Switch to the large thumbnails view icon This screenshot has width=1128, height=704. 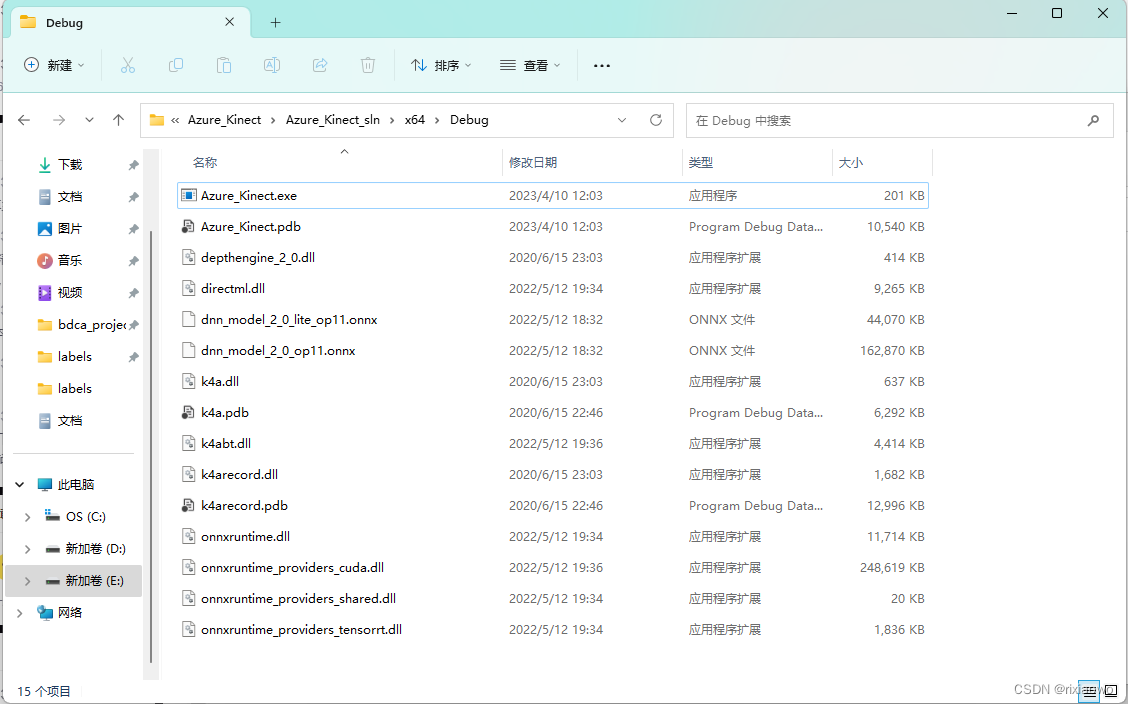(x=1111, y=690)
